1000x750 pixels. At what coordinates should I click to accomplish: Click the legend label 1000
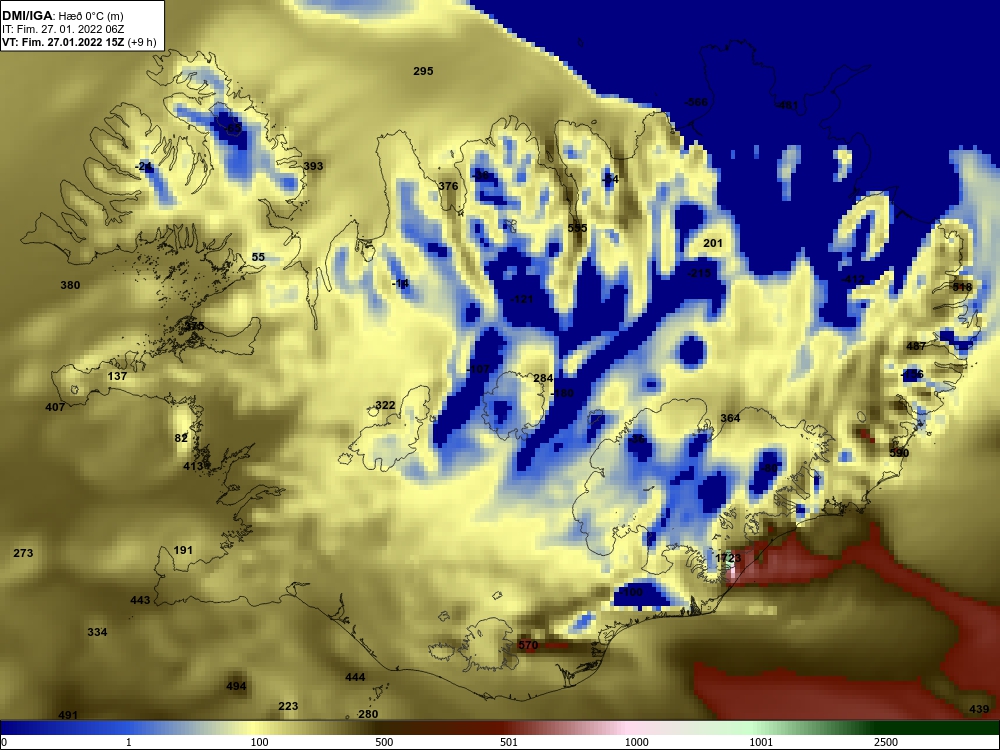(636, 742)
